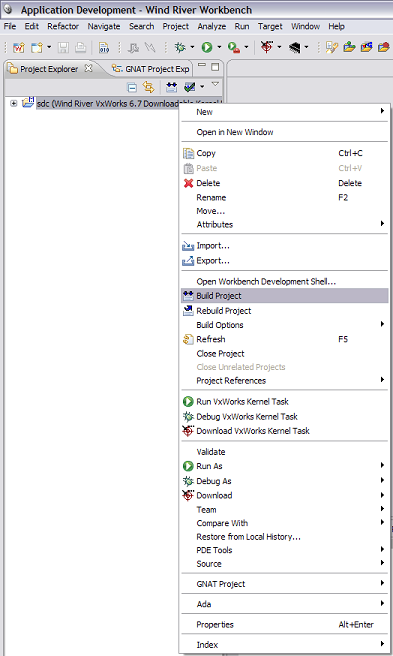Choose Run VxWorks Kernel Task
This screenshot has width=393, height=656.
(285, 402)
